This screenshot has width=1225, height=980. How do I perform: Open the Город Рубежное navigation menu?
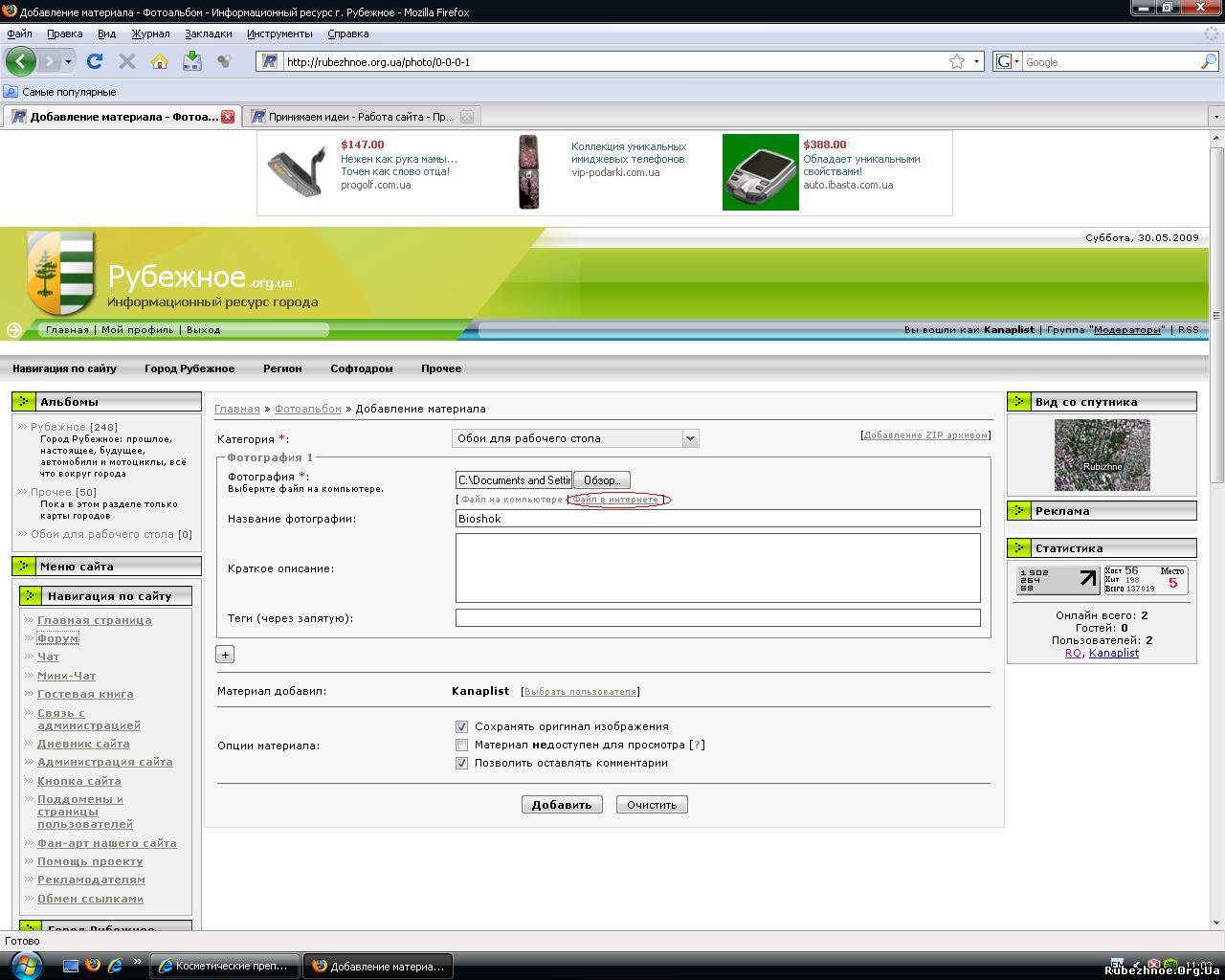pyautogui.click(x=189, y=368)
